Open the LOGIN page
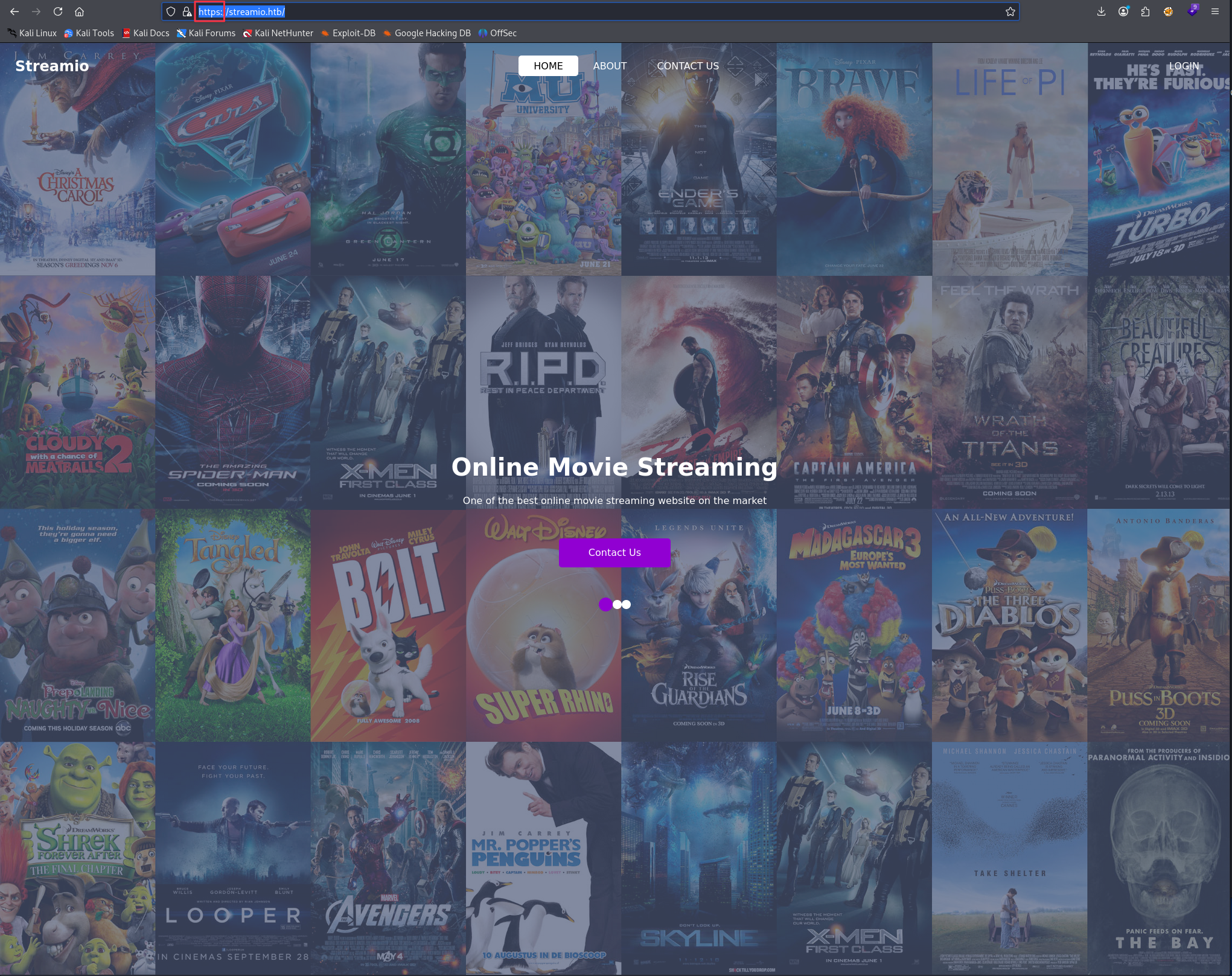1232x976 pixels. pyautogui.click(x=1184, y=66)
